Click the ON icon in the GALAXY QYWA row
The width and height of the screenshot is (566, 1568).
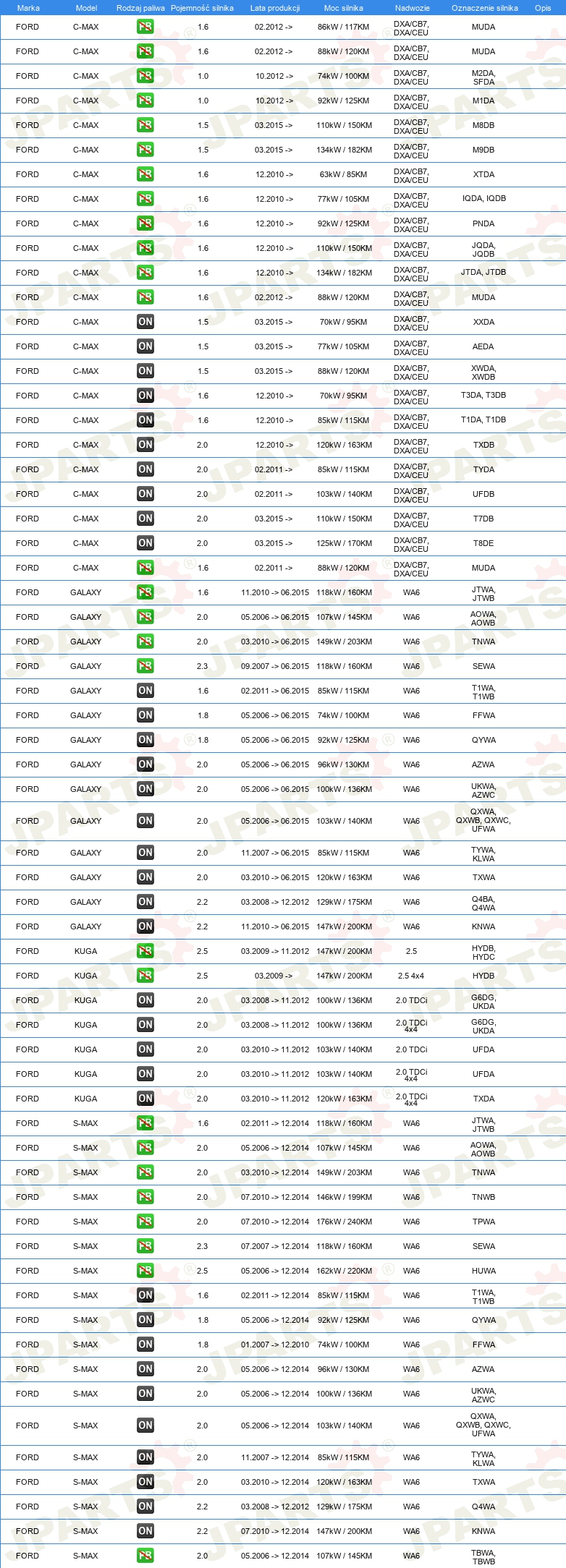pyautogui.click(x=145, y=740)
